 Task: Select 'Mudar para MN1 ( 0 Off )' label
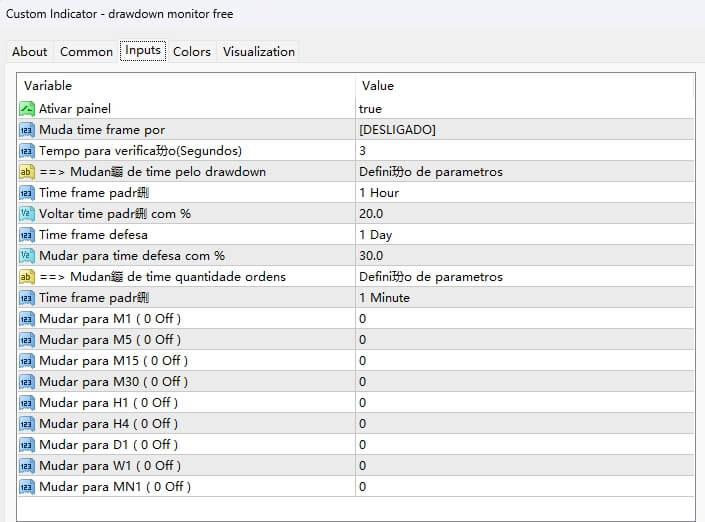tap(115, 486)
